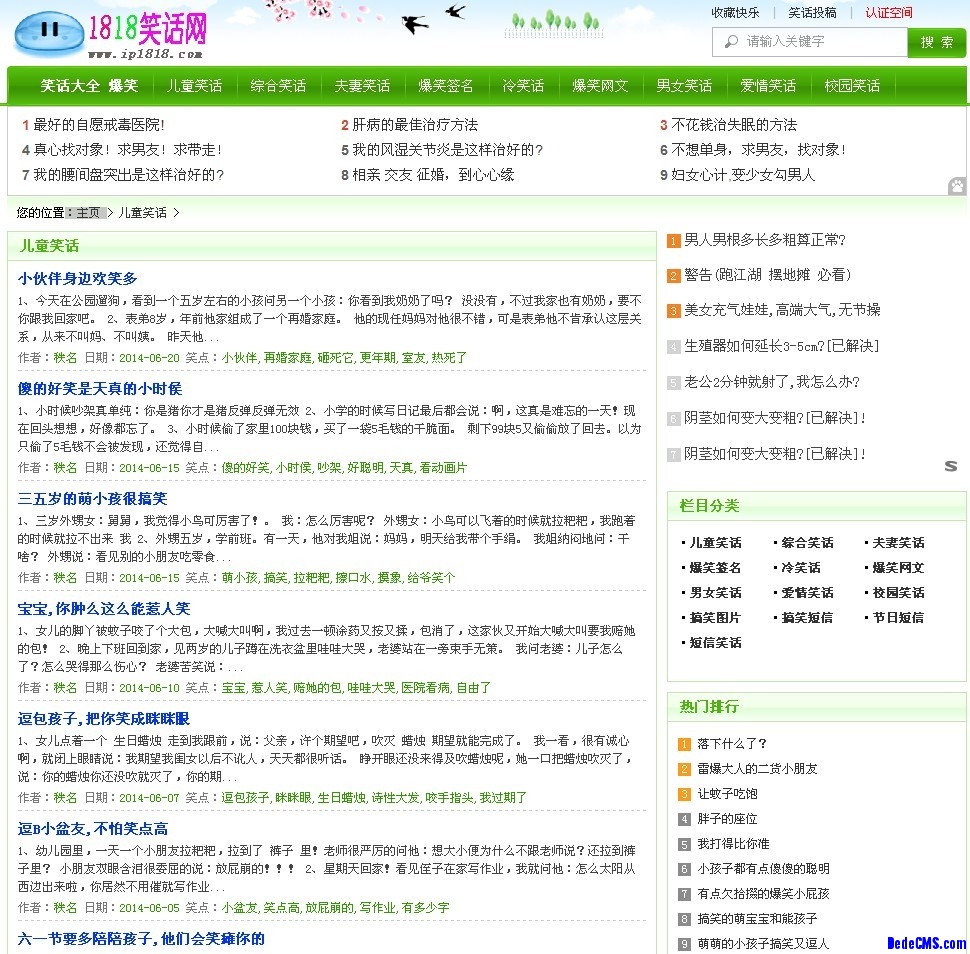970x954 pixels.
Task: Open 节日短信 category link
Action: coord(898,617)
